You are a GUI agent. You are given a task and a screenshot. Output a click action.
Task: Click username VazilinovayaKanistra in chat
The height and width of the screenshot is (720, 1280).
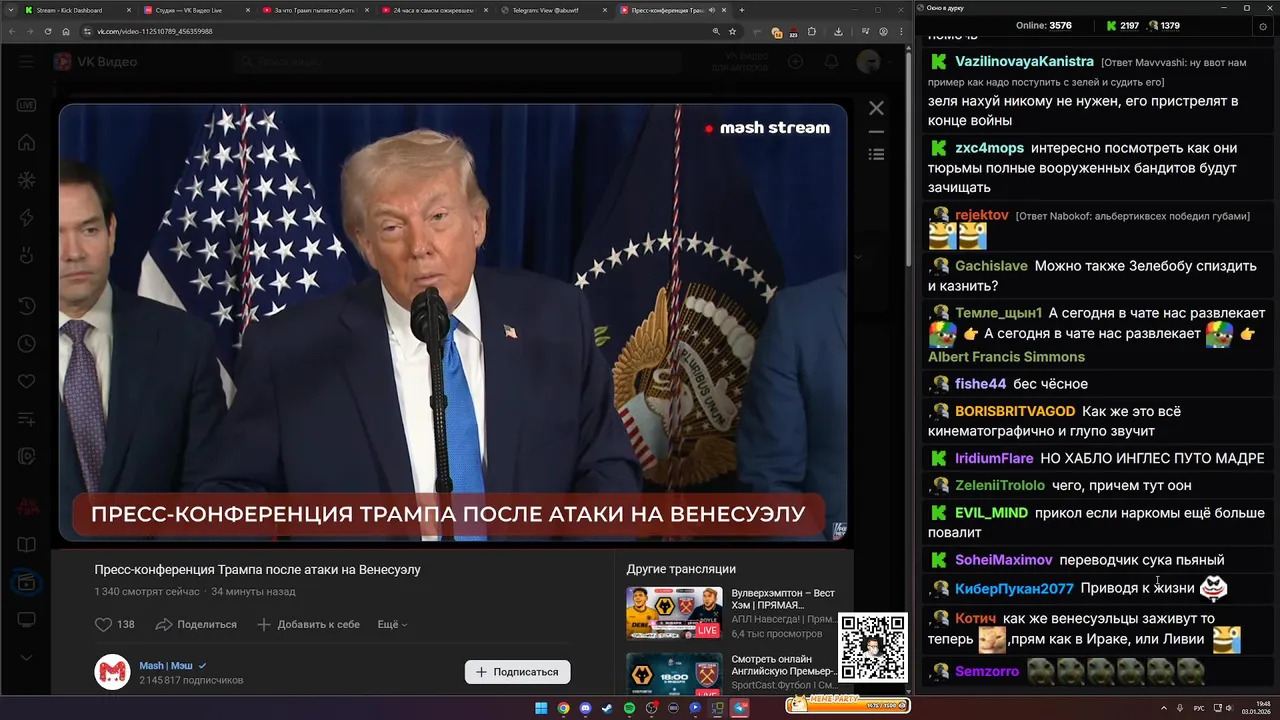point(1024,62)
